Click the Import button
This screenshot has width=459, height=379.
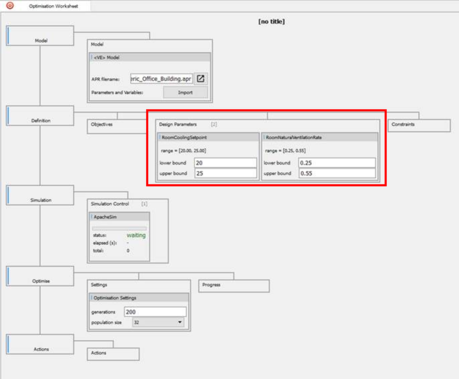pos(185,92)
